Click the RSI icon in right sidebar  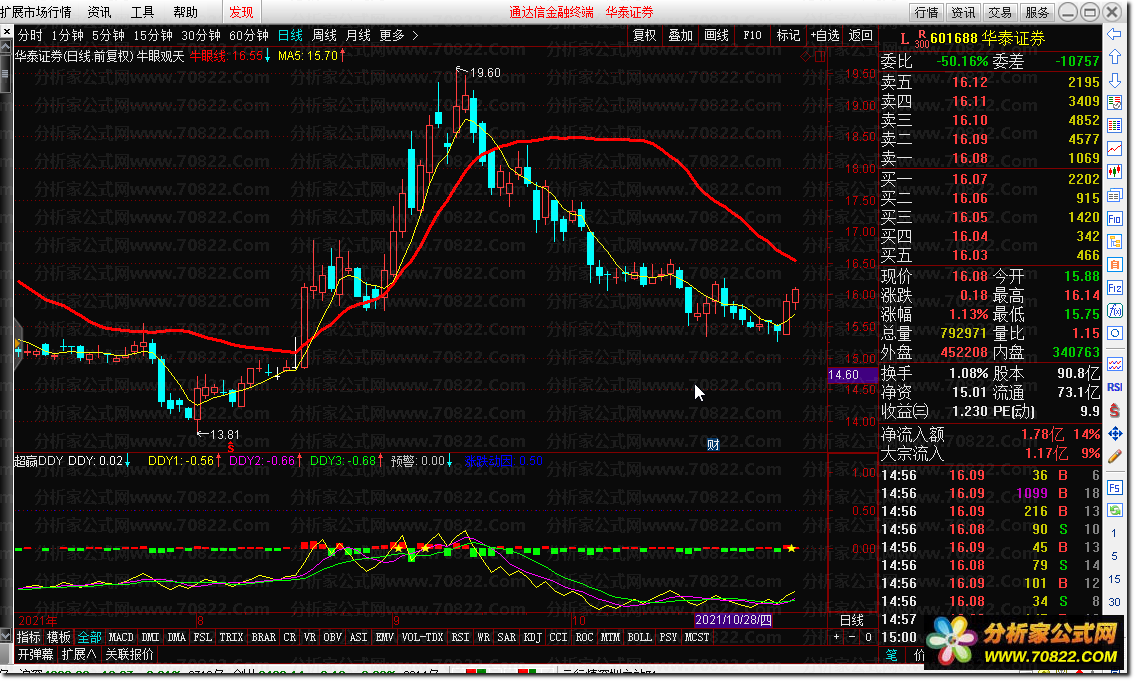[x=1114, y=388]
